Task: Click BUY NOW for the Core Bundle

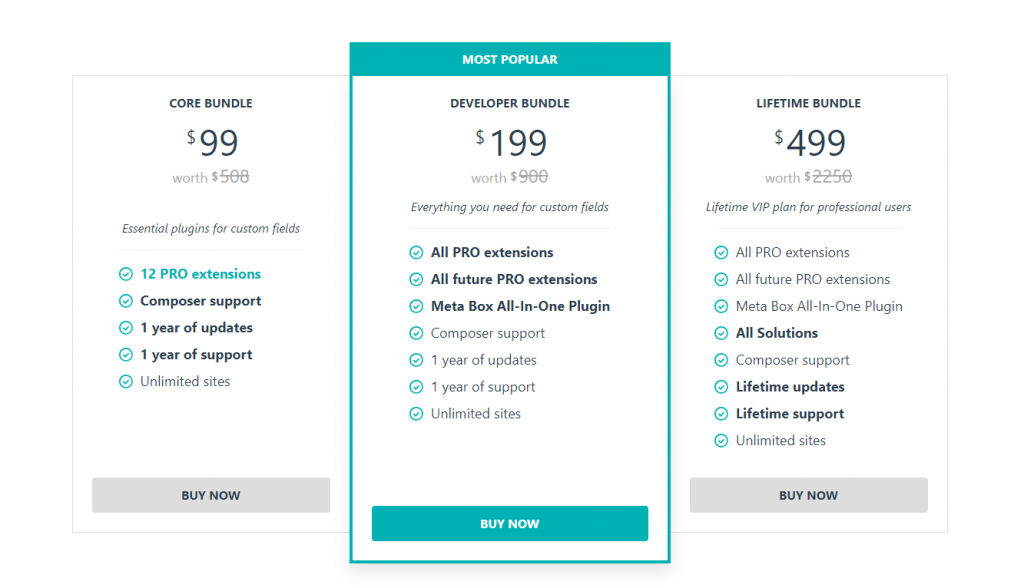Action: pos(211,495)
